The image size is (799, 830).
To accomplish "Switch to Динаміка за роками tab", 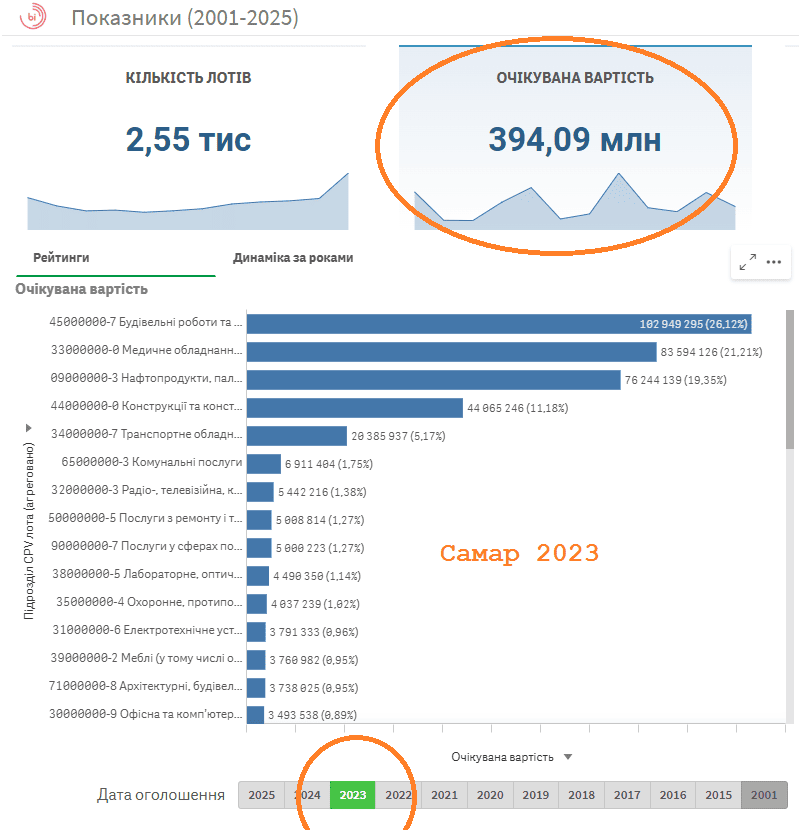I will (x=292, y=258).
